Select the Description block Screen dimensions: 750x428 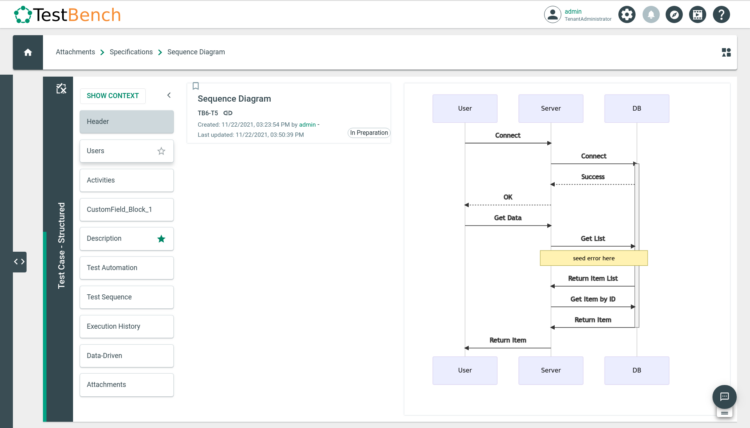tap(127, 239)
